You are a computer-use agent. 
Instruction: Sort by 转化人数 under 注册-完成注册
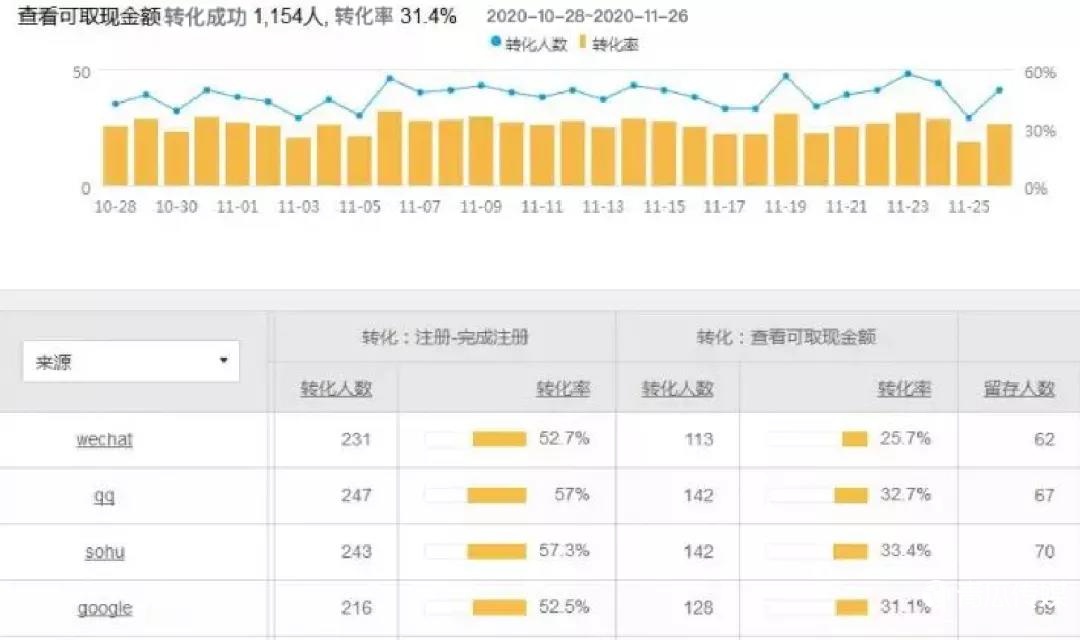click(x=336, y=389)
